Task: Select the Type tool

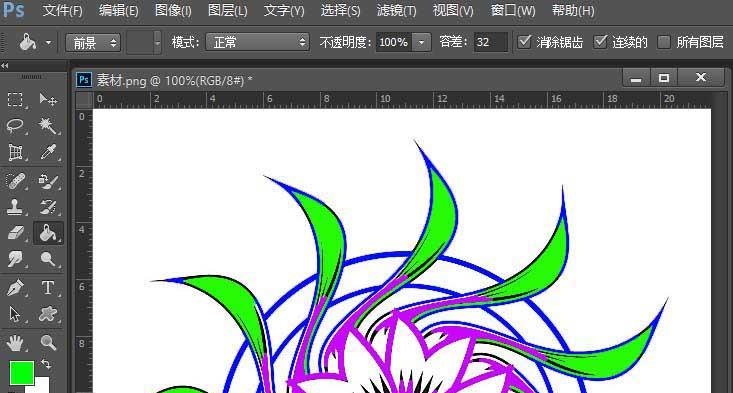Action: tap(48, 288)
